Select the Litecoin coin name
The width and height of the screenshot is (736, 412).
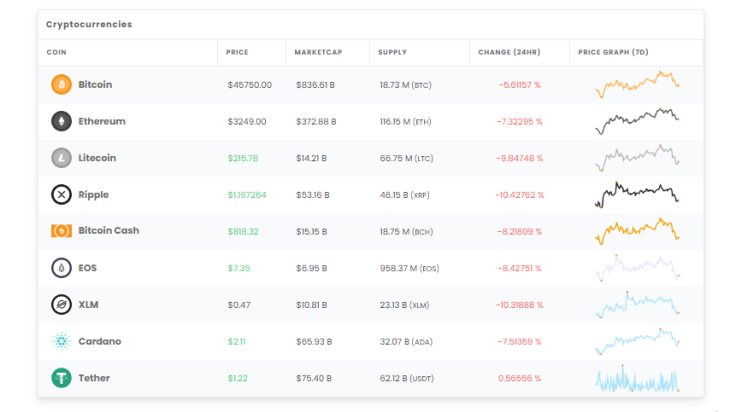97,158
